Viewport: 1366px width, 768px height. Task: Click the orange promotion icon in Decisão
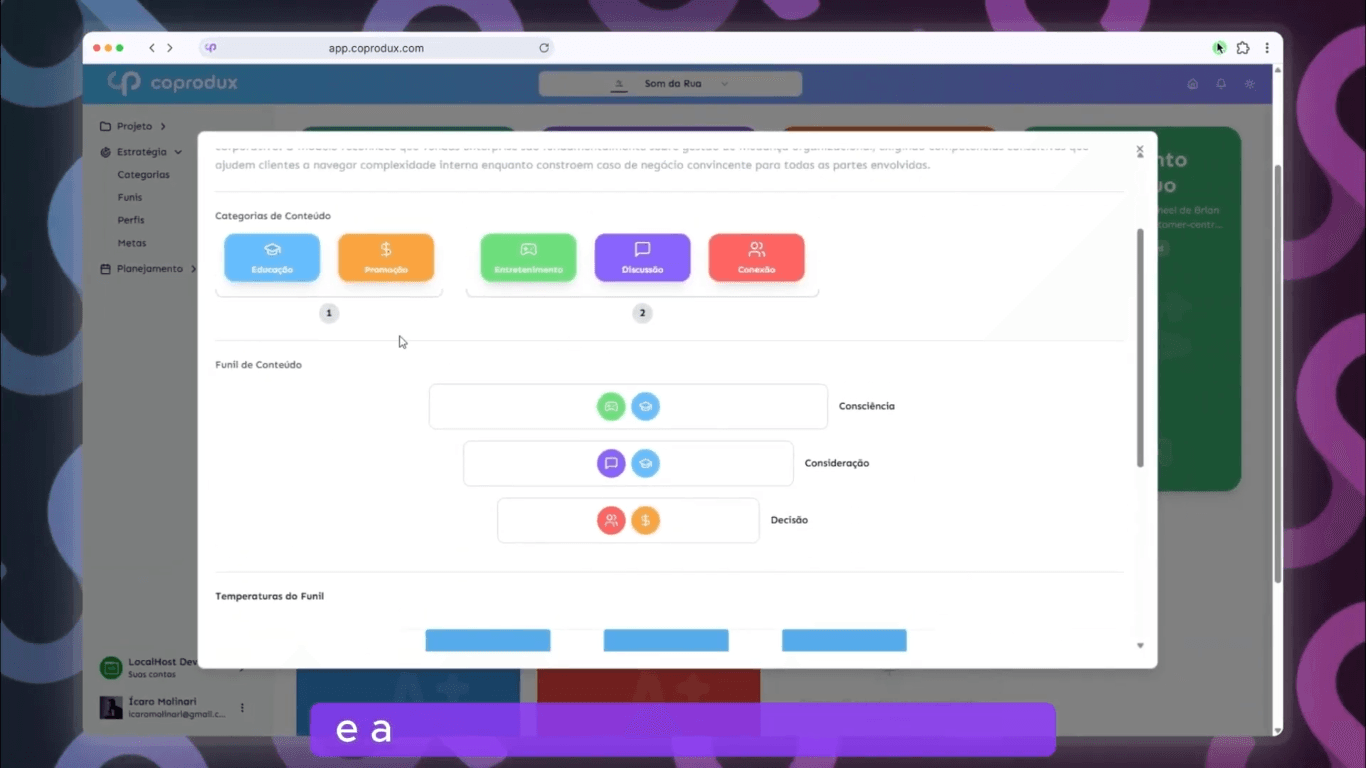pyautogui.click(x=645, y=521)
